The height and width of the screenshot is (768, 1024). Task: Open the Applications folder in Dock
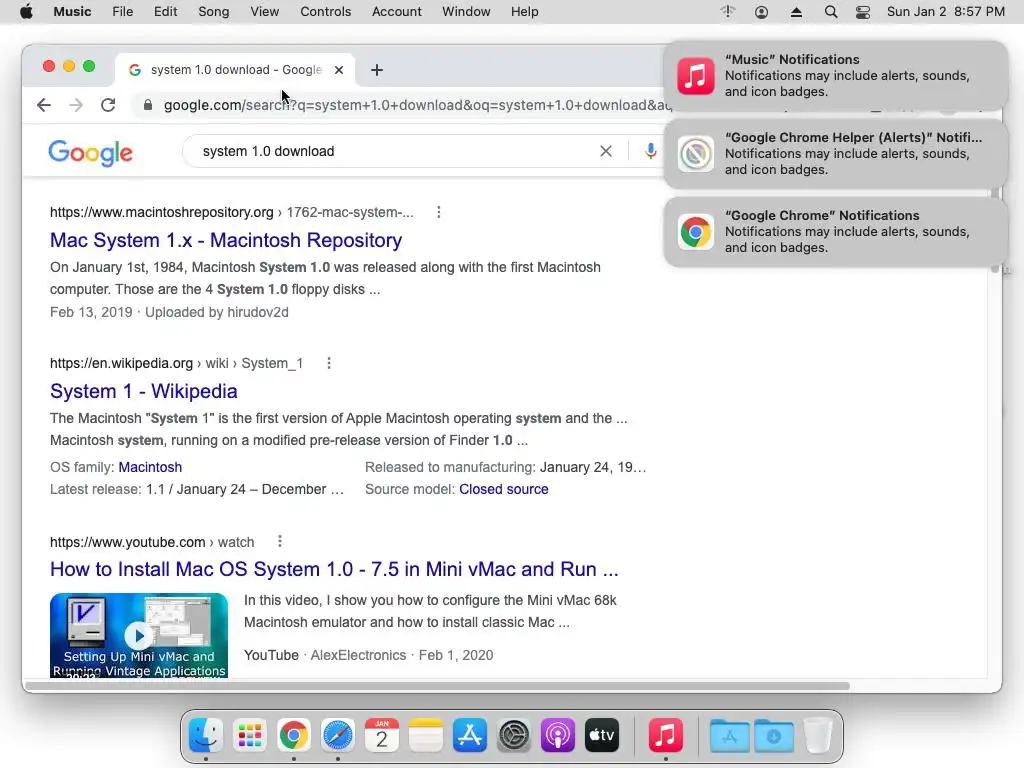(x=729, y=735)
